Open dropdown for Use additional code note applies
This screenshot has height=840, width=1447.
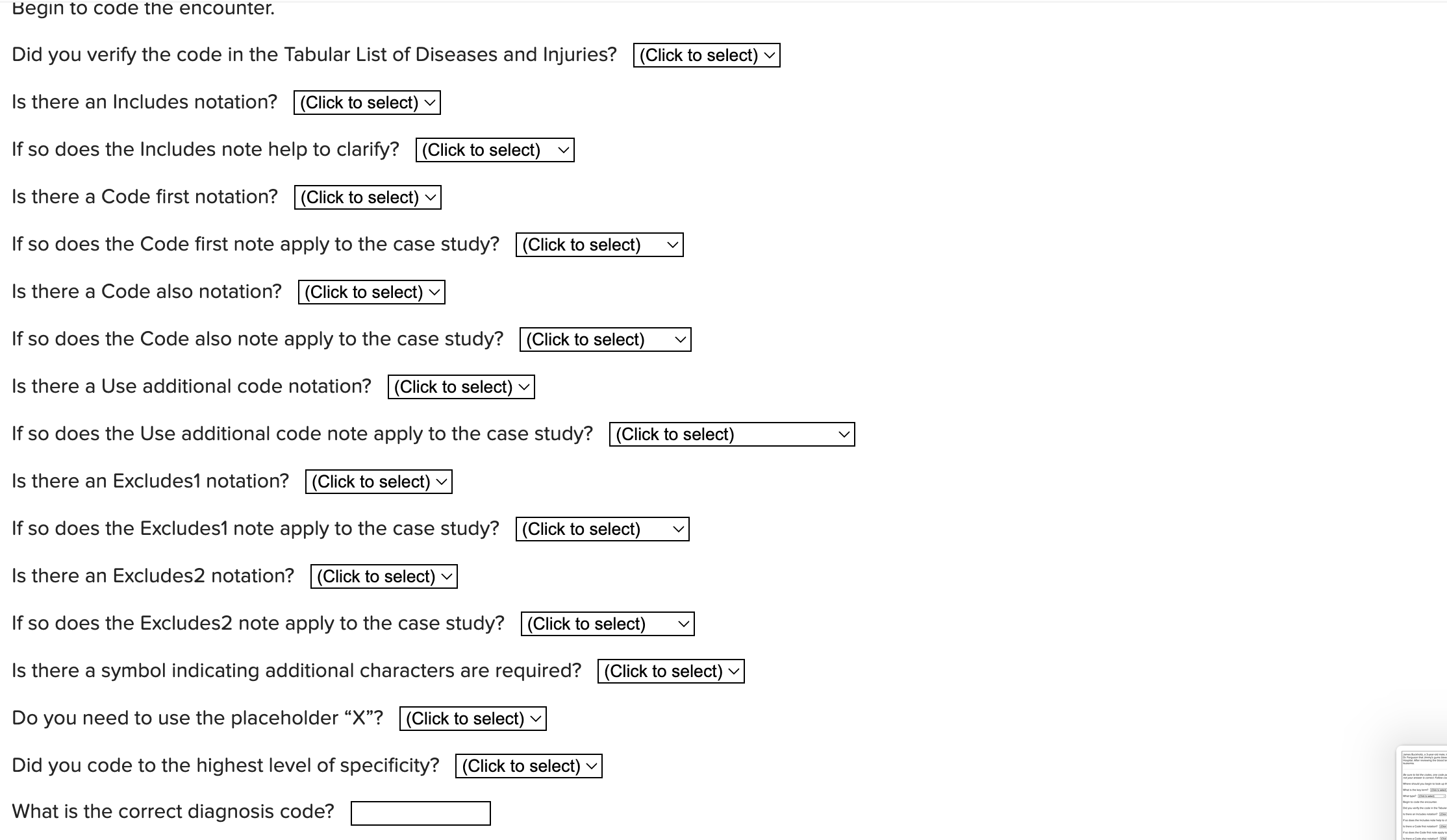click(733, 434)
